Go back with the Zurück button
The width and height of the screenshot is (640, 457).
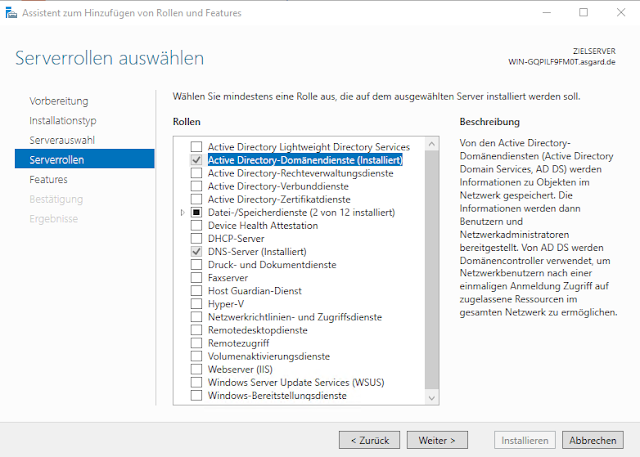pyautogui.click(x=369, y=440)
